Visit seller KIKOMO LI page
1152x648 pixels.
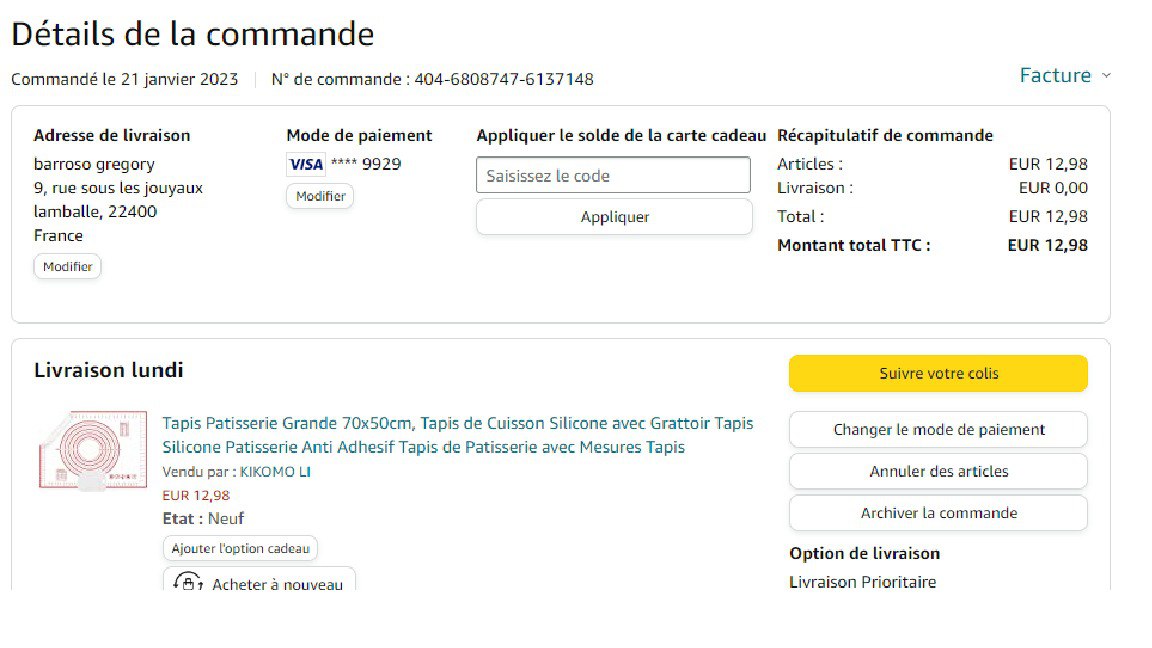[x=275, y=472]
